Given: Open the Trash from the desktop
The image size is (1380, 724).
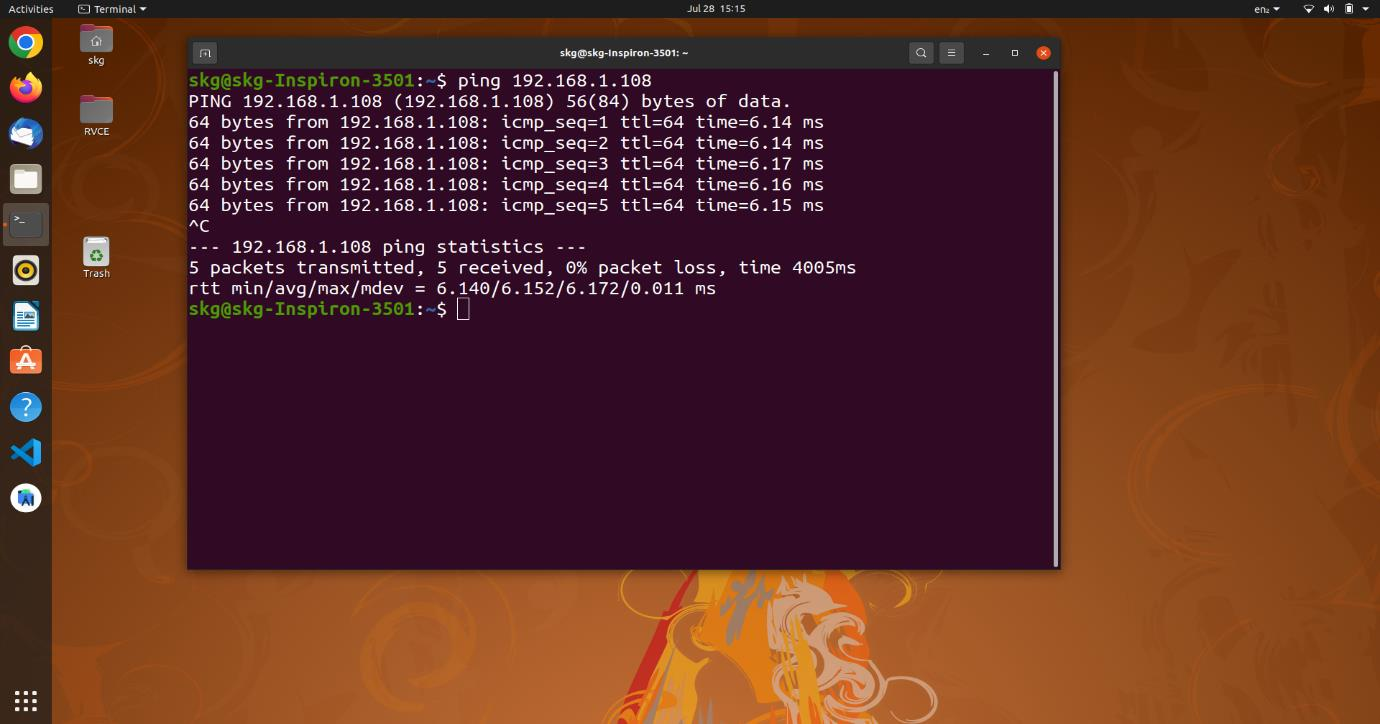Looking at the screenshot, I should tap(95, 255).
